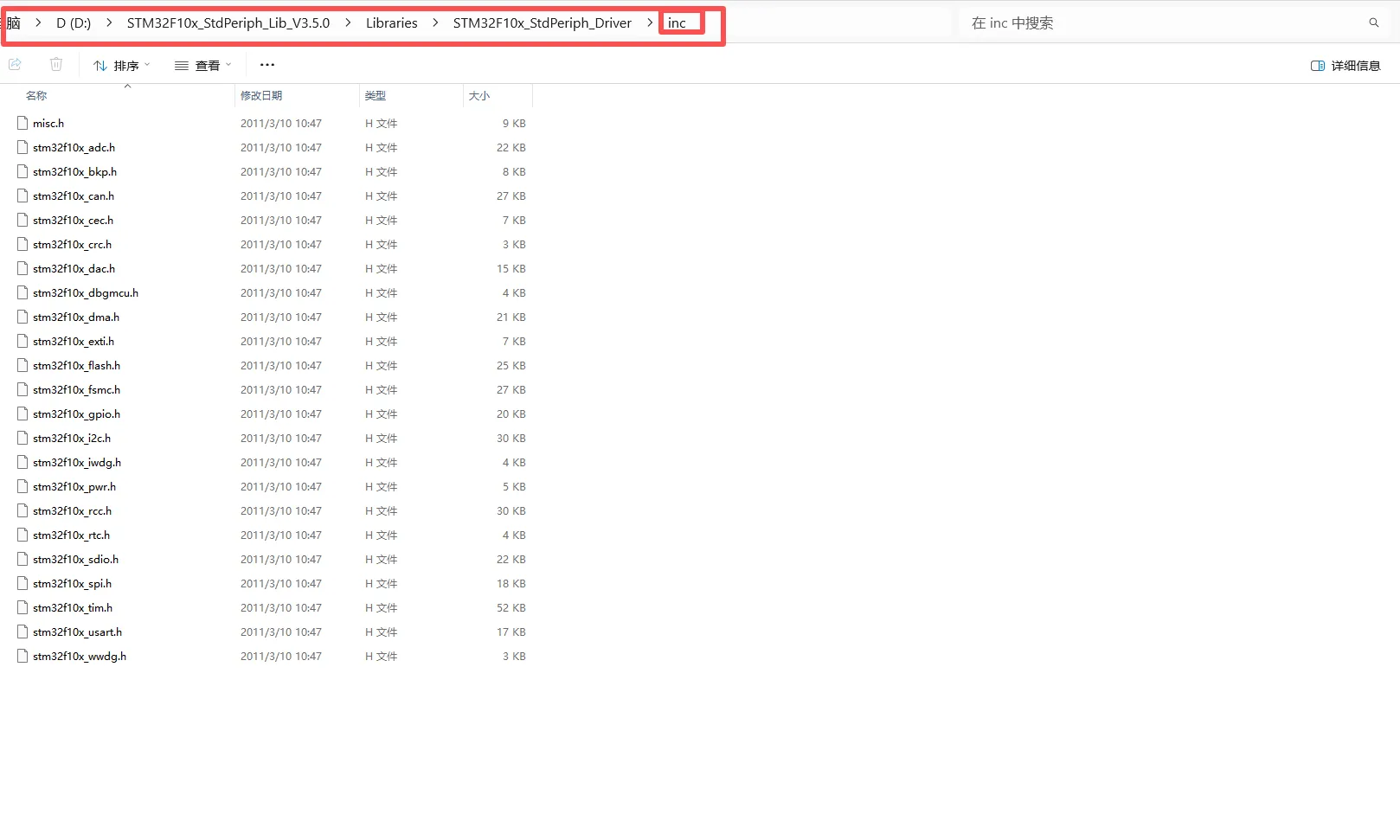This screenshot has height=840, width=1400.
Task: Click the 21 KB size of dma.h
Action: point(511,317)
